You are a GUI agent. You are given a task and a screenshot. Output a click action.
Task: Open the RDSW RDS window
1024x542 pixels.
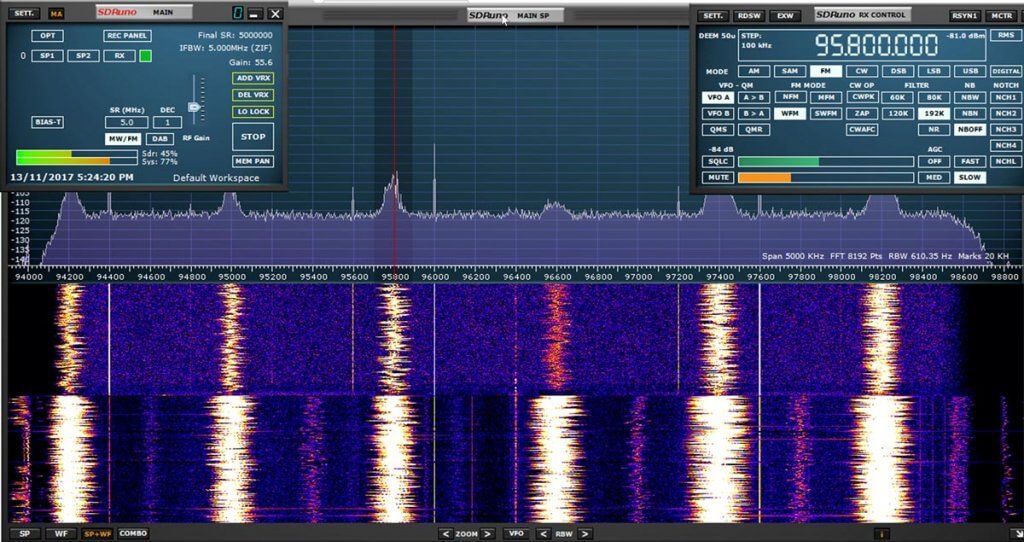(749, 16)
